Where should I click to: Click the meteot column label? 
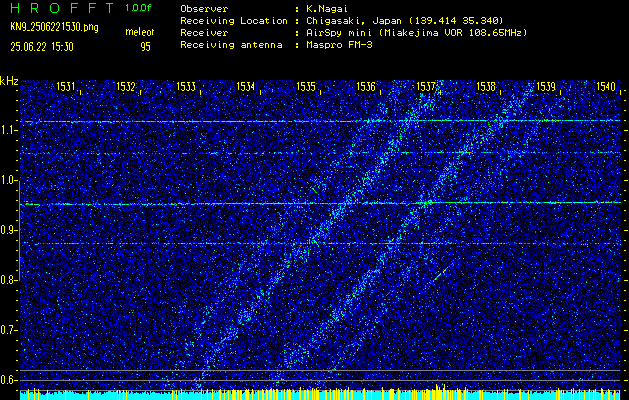tap(140, 32)
